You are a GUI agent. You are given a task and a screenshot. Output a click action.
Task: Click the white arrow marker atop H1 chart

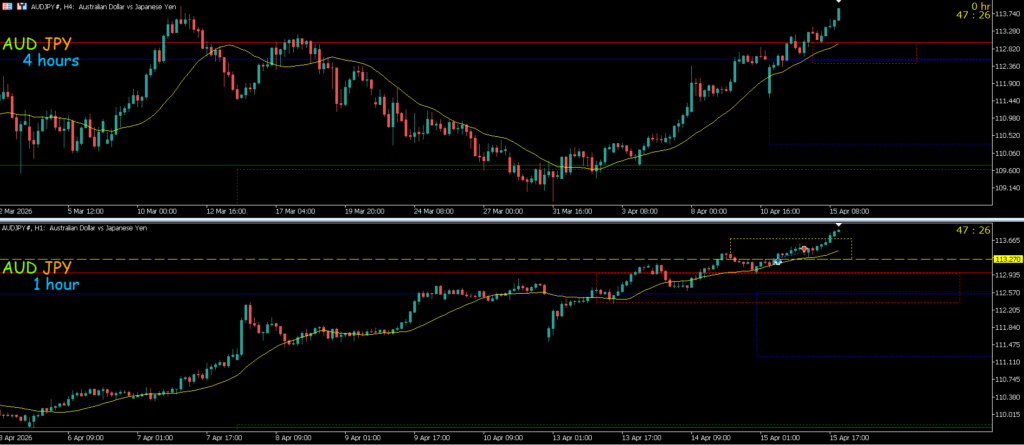pos(838,226)
